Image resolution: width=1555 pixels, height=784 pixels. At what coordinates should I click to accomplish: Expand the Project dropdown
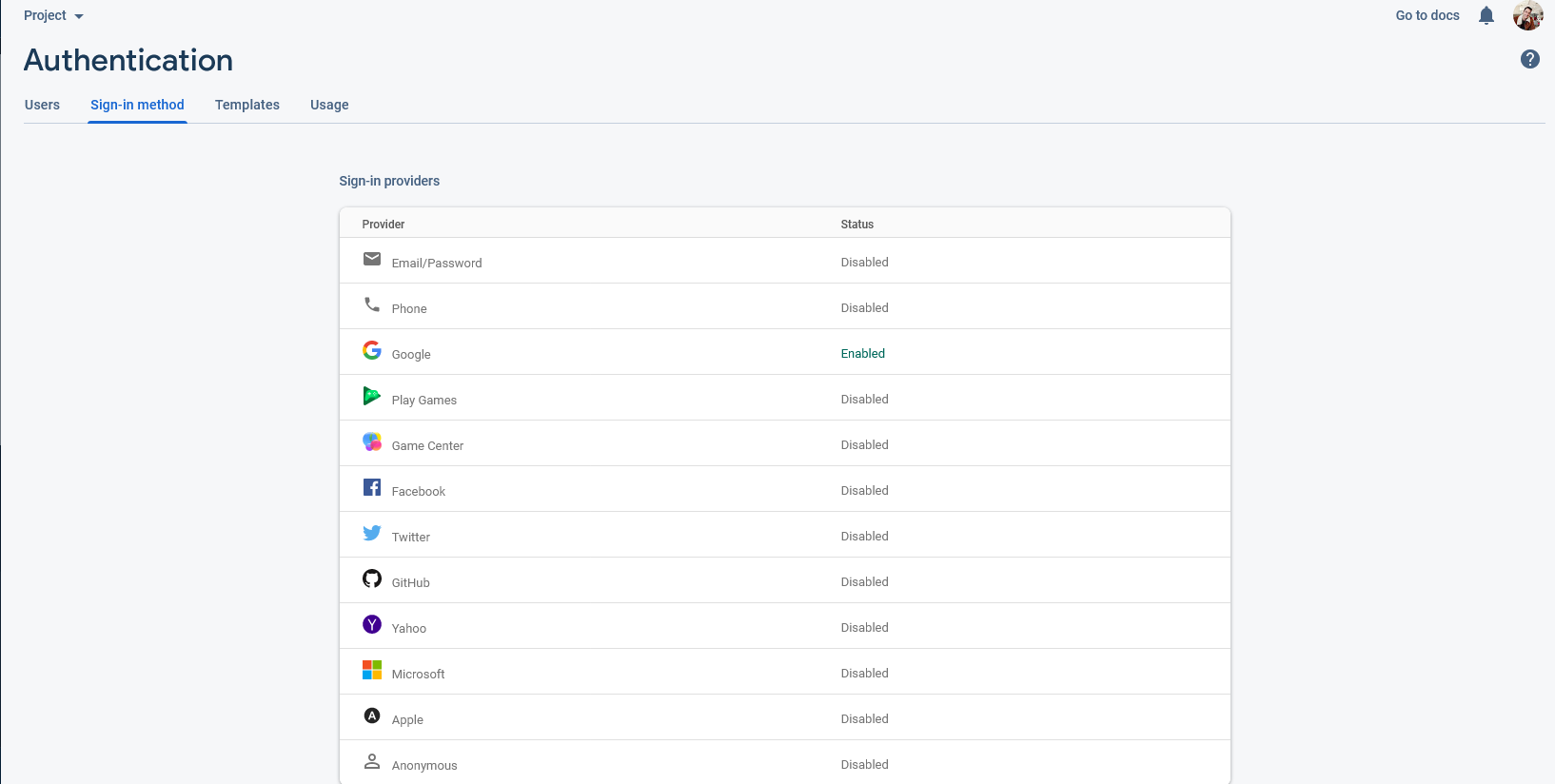(x=53, y=15)
